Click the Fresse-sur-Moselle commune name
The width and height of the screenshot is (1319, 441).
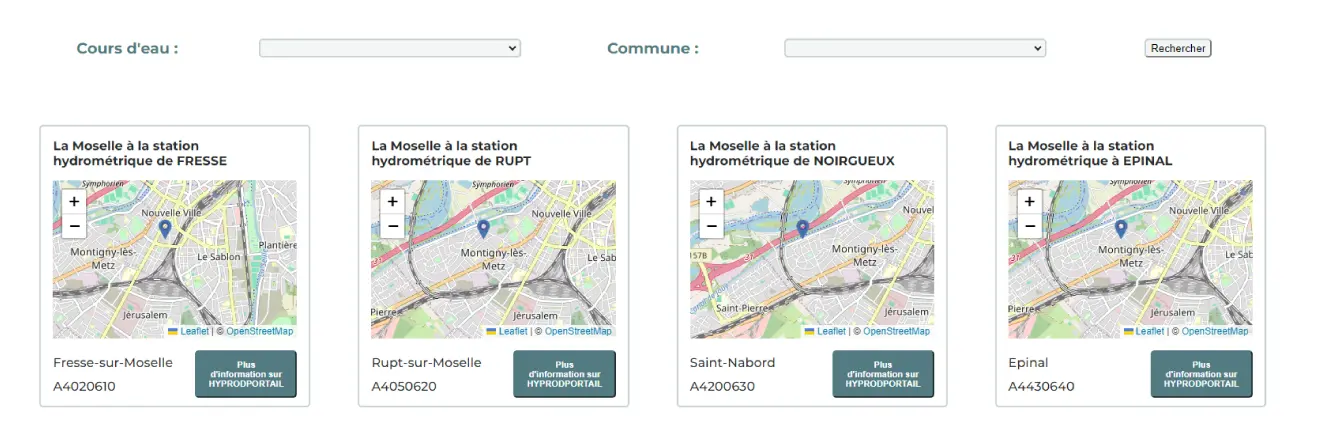click(113, 362)
